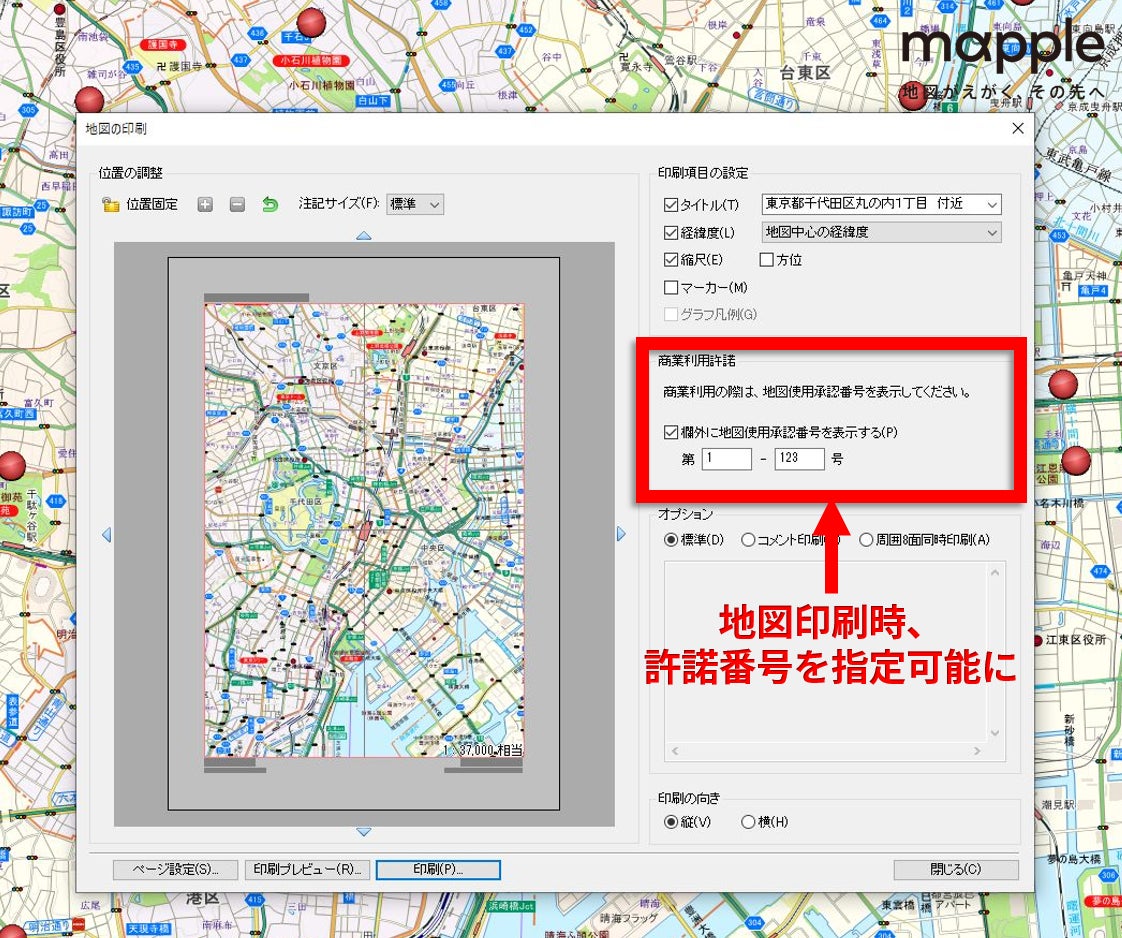Screen dimensions: 1122x938
Task: Open the 地図中心の経緯度 dropdown
Action: (882, 233)
